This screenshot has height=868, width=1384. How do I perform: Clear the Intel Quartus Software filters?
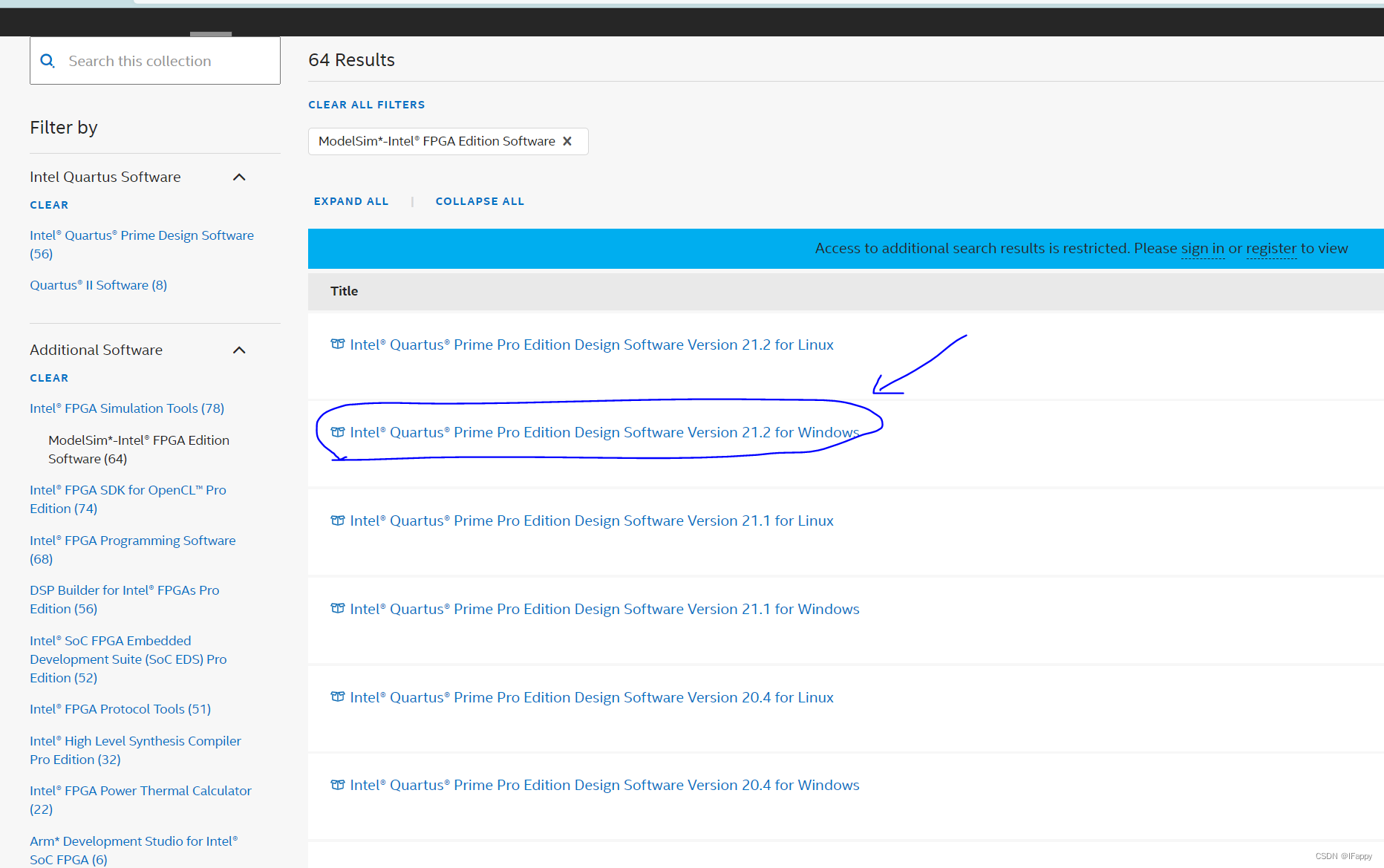(49, 205)
